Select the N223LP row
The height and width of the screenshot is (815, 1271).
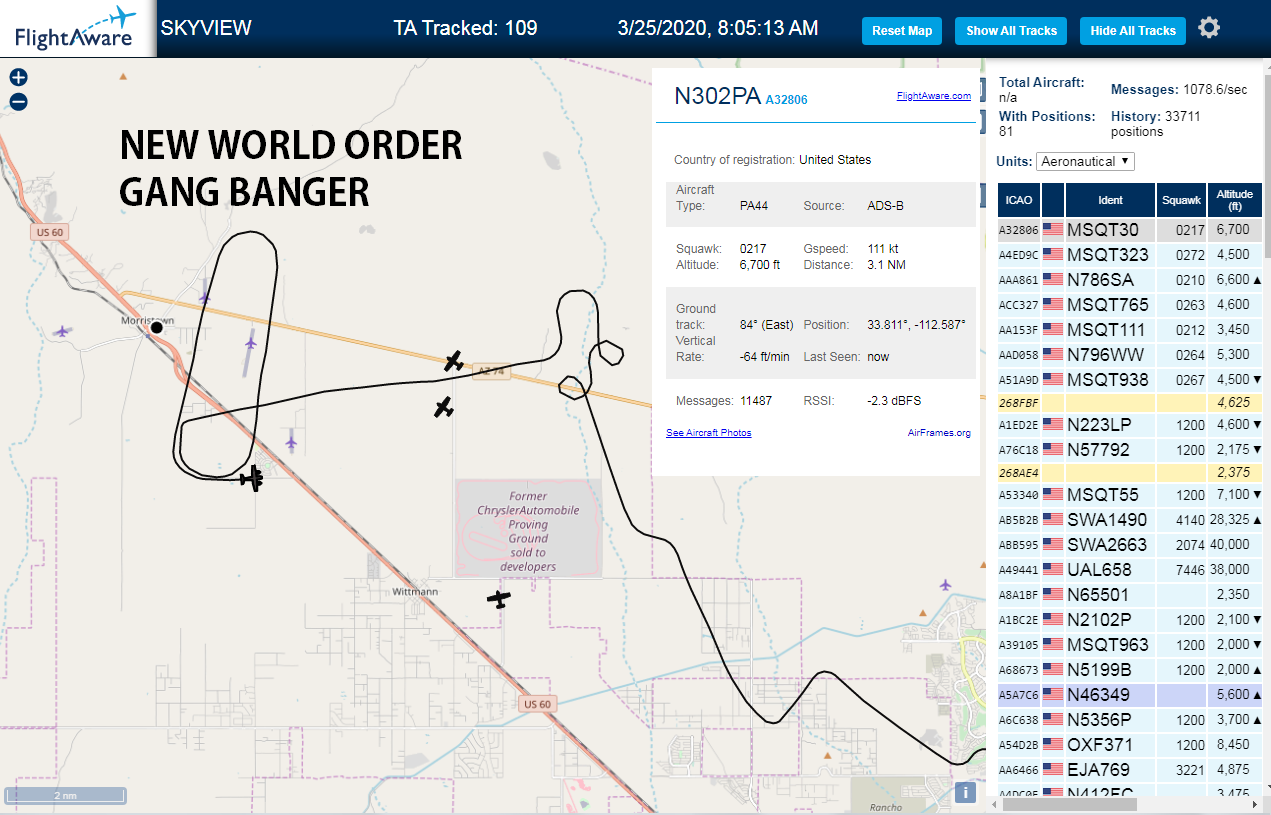pyautogui.click(x=1130, y=425)
